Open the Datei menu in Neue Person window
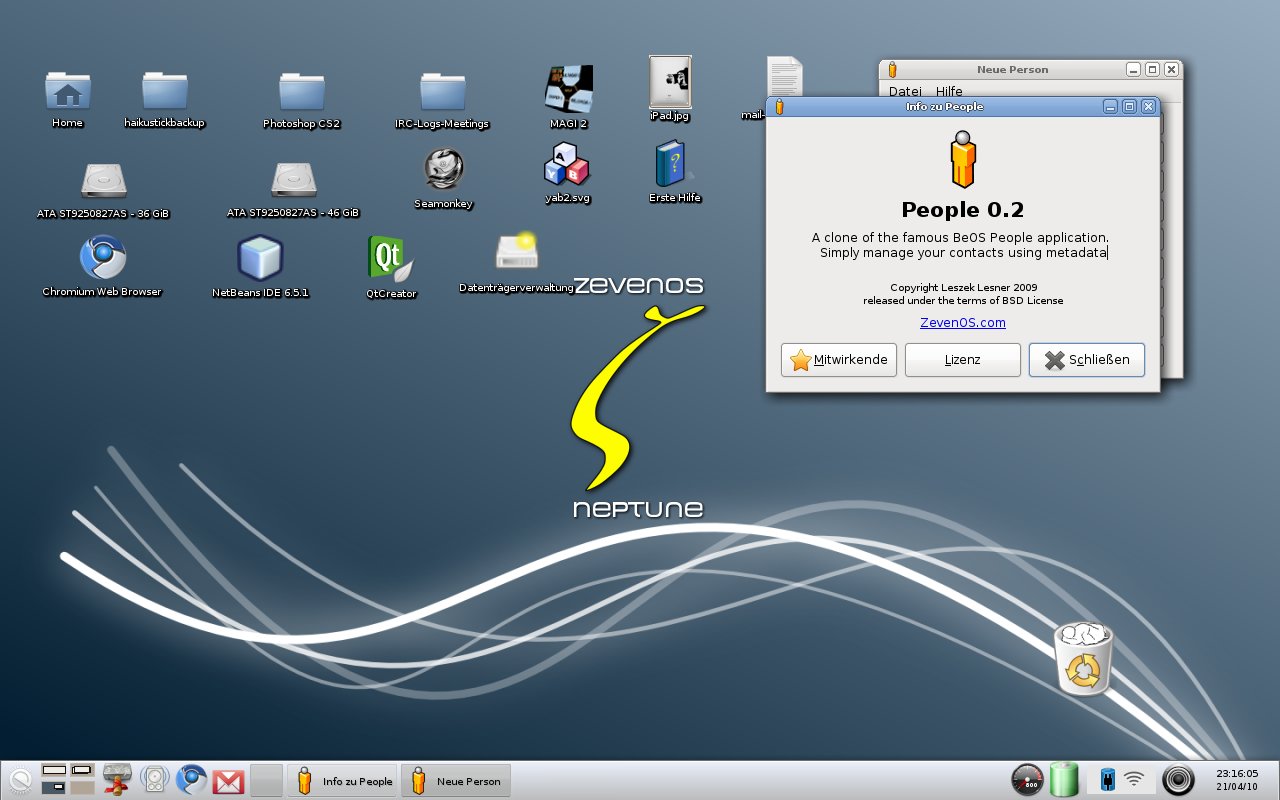This screenshot has width=1280, height=800. click(905, 91)
